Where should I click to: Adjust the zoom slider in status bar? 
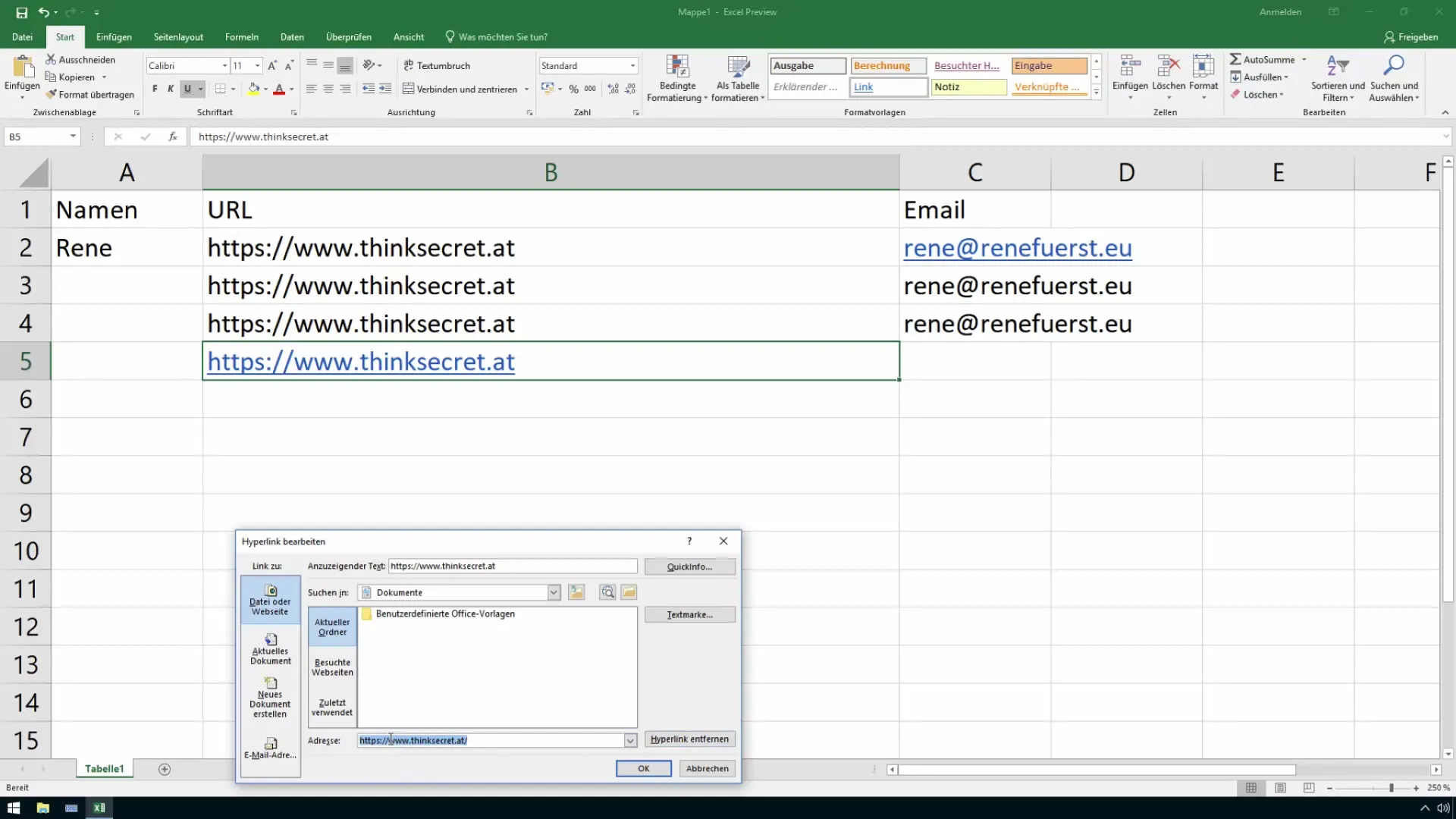tap(1391, 788)
